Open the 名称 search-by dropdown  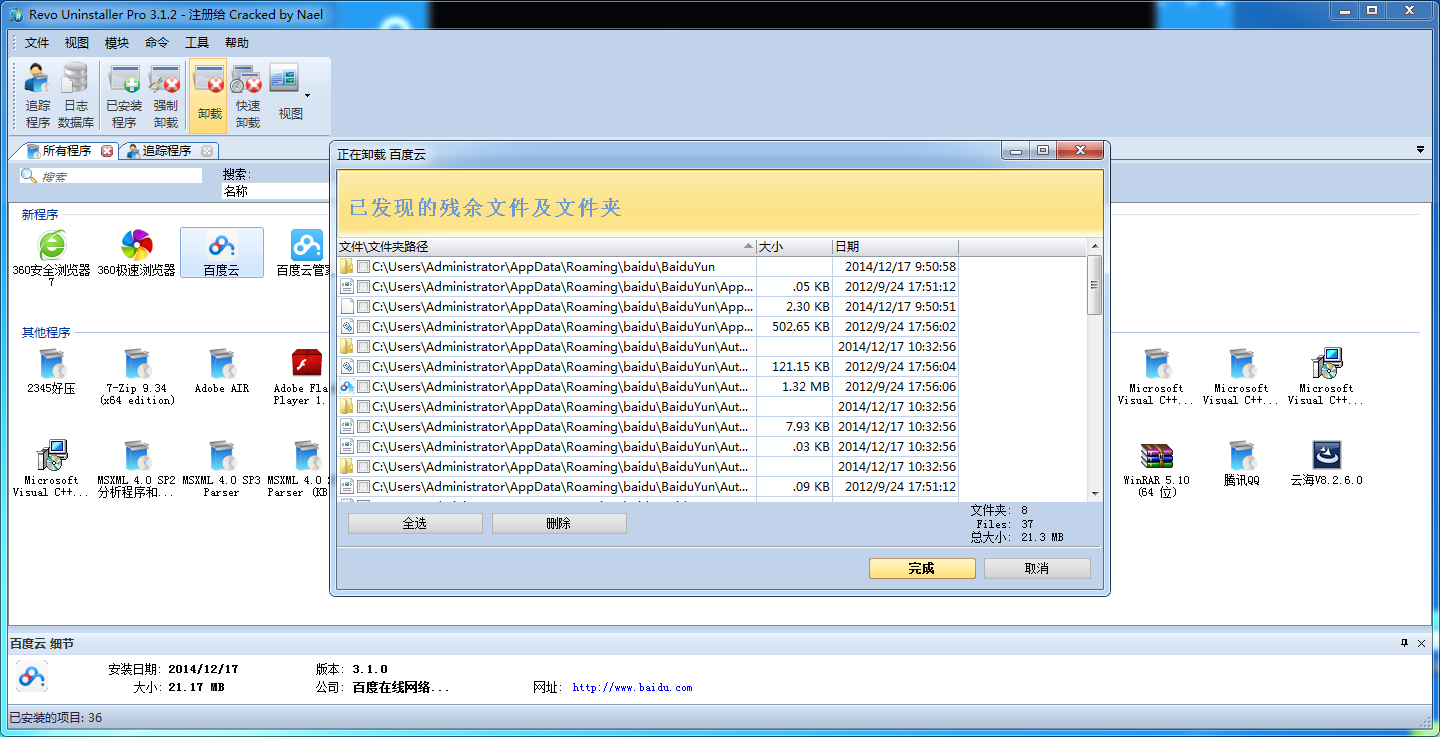pos(276,191)
